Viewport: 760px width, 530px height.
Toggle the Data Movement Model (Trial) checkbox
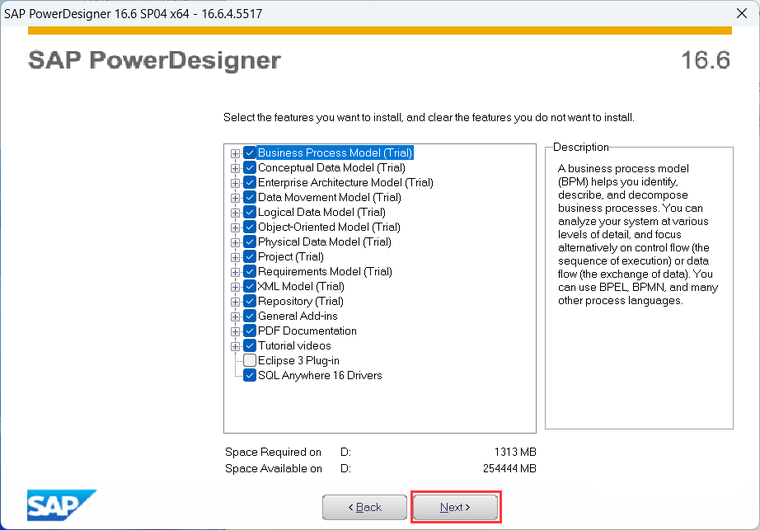click(x=250, y=197)
